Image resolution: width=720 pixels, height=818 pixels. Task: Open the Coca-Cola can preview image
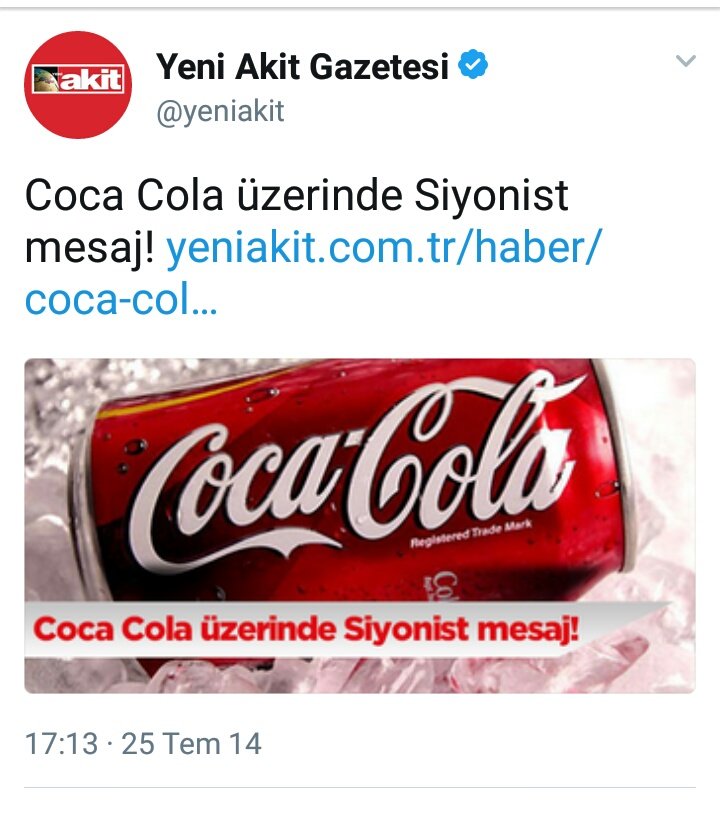tap(360, 525)
